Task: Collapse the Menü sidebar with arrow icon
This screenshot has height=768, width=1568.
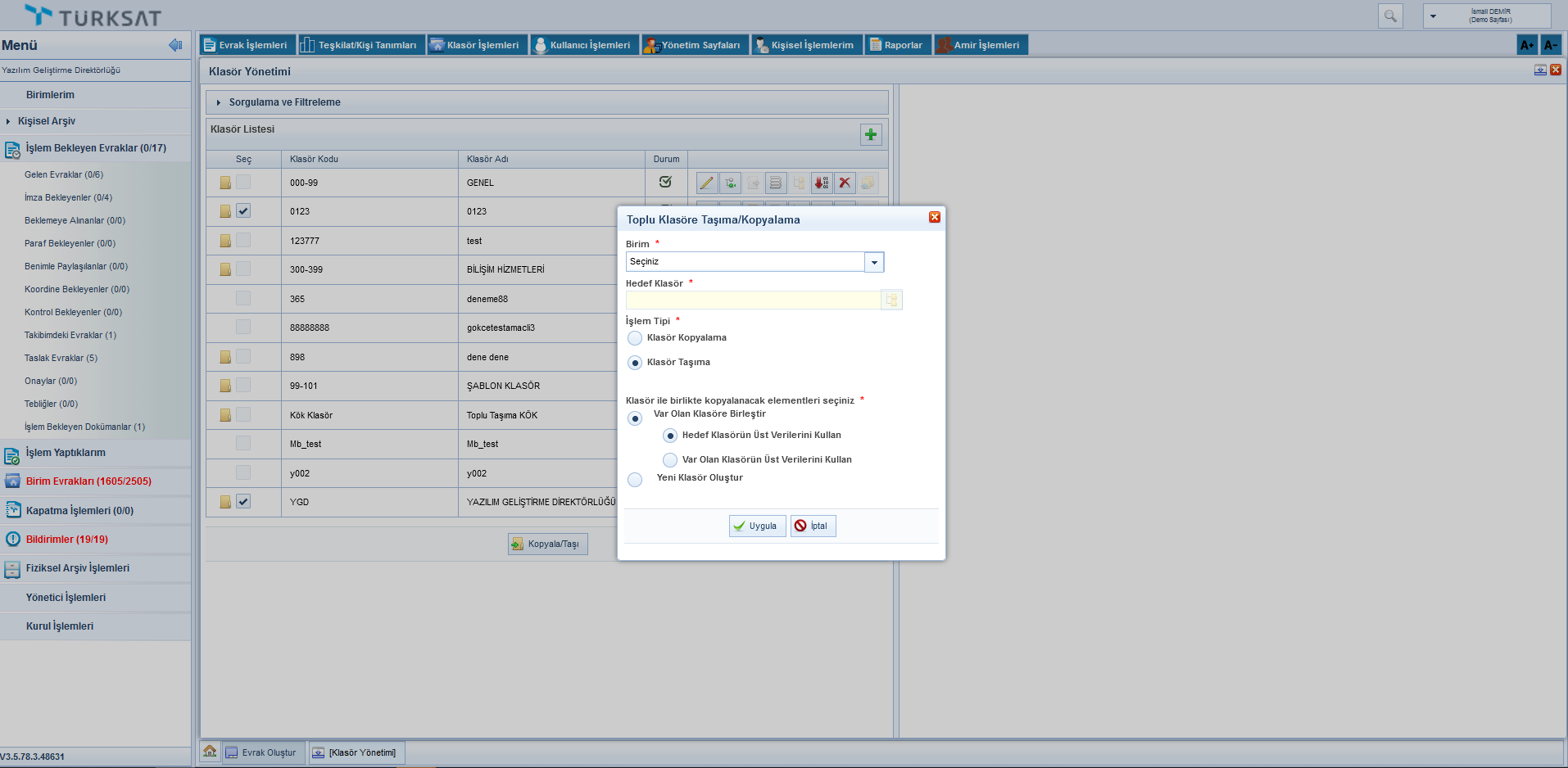Action: pyautogui.click(x=175, y=45)
